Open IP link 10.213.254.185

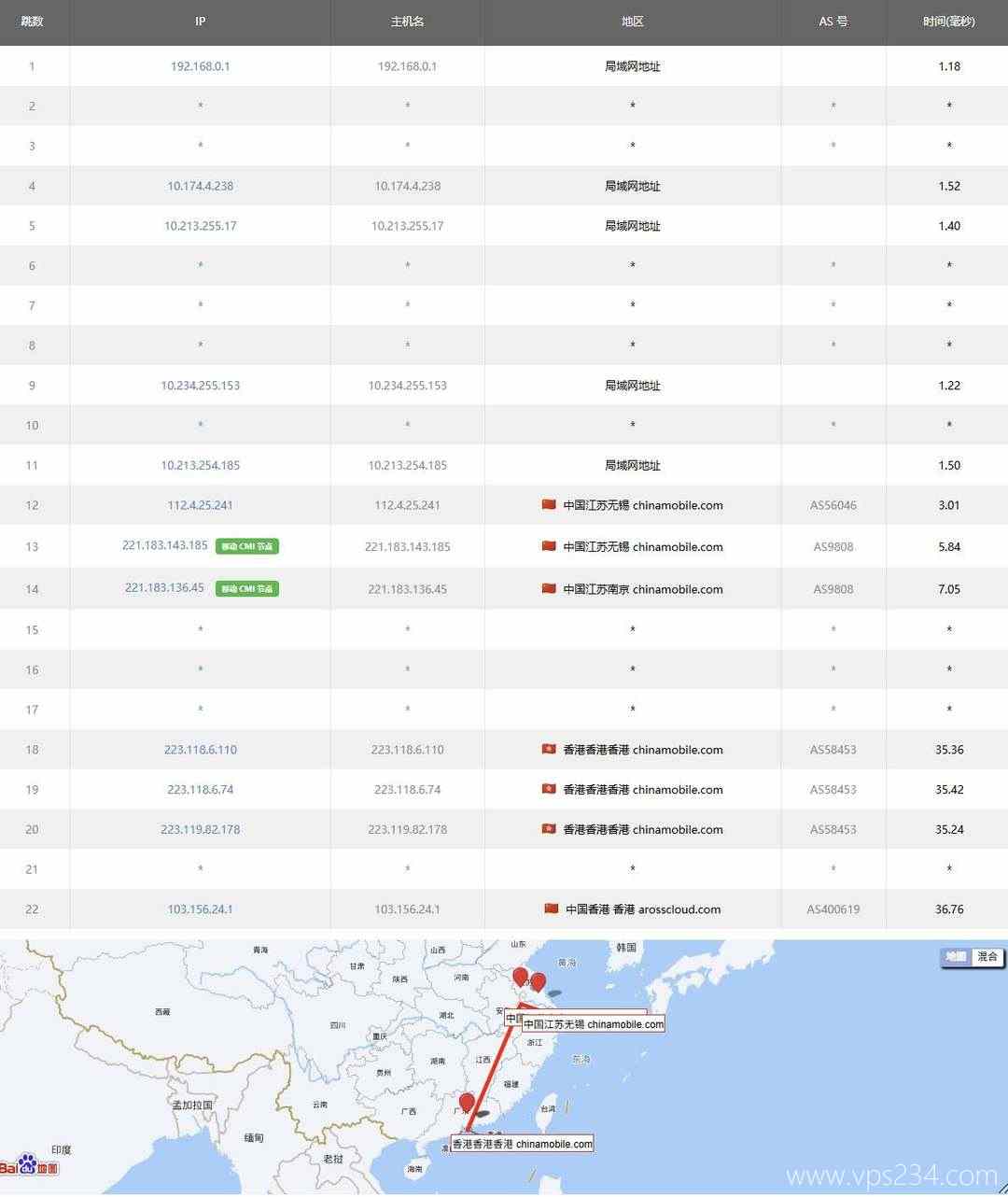(x=200, y=465)
